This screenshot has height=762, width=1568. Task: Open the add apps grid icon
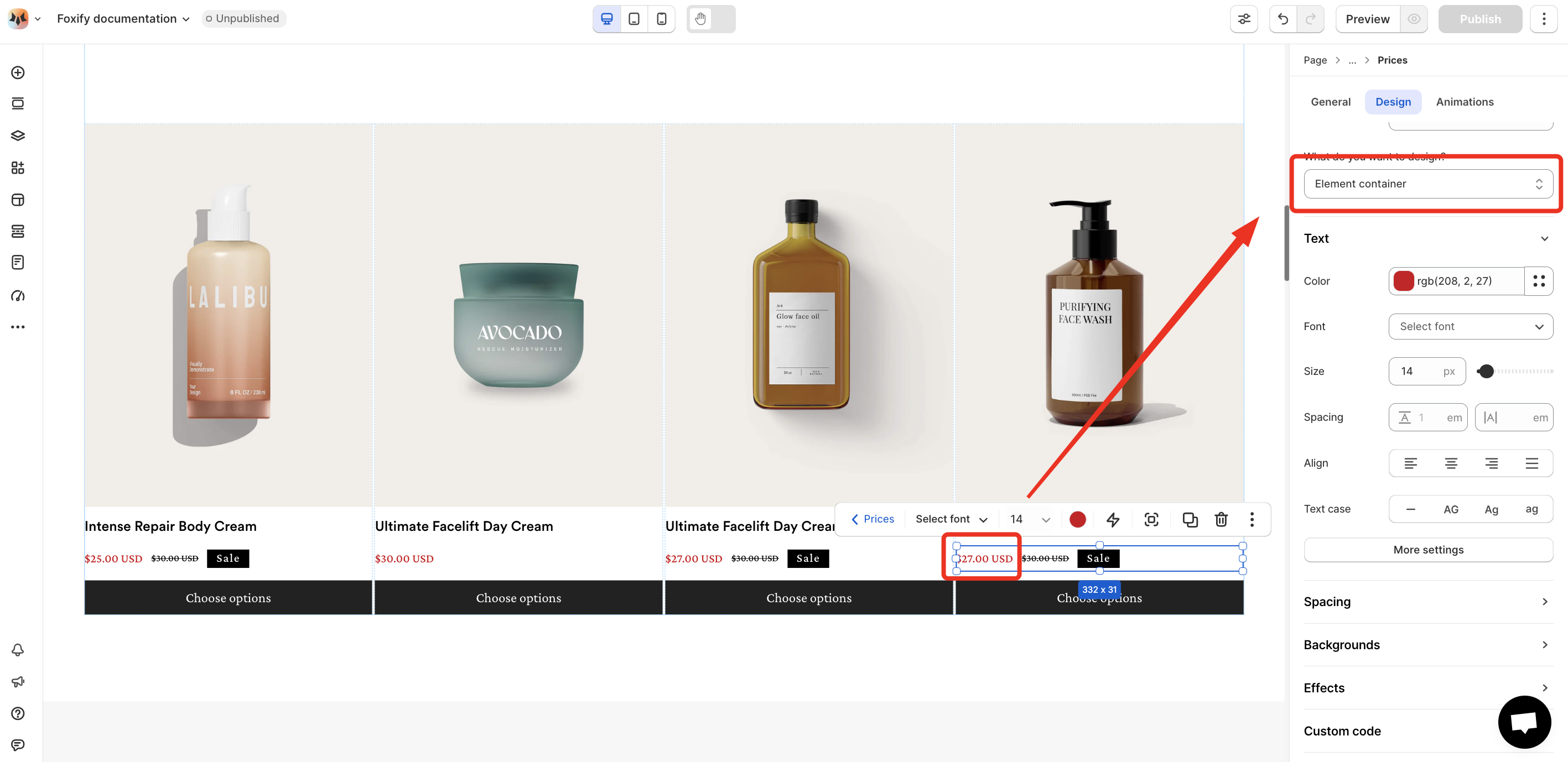[18, 168]
